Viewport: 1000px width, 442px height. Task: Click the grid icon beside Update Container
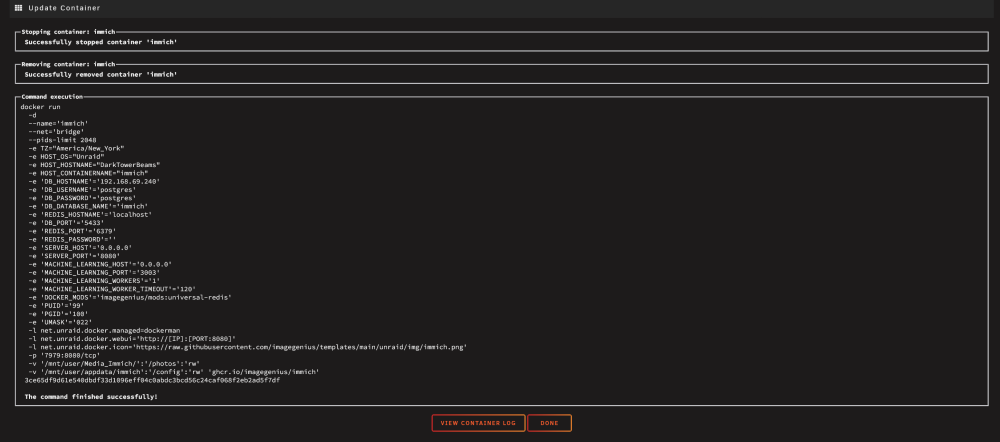point(18,8)
